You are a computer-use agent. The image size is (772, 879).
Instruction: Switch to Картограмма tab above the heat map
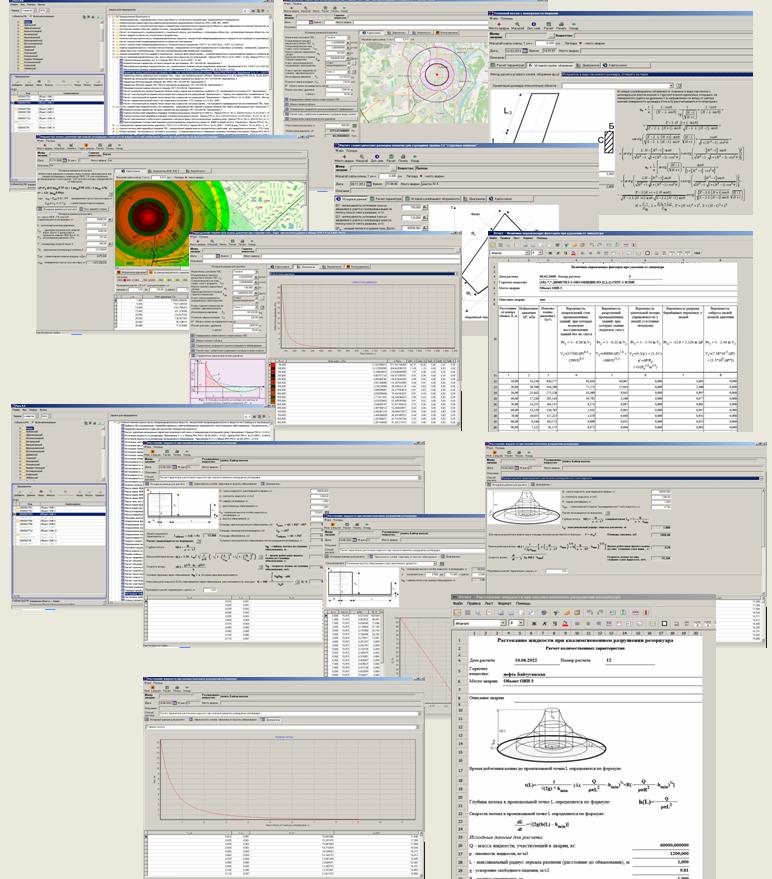131,171
